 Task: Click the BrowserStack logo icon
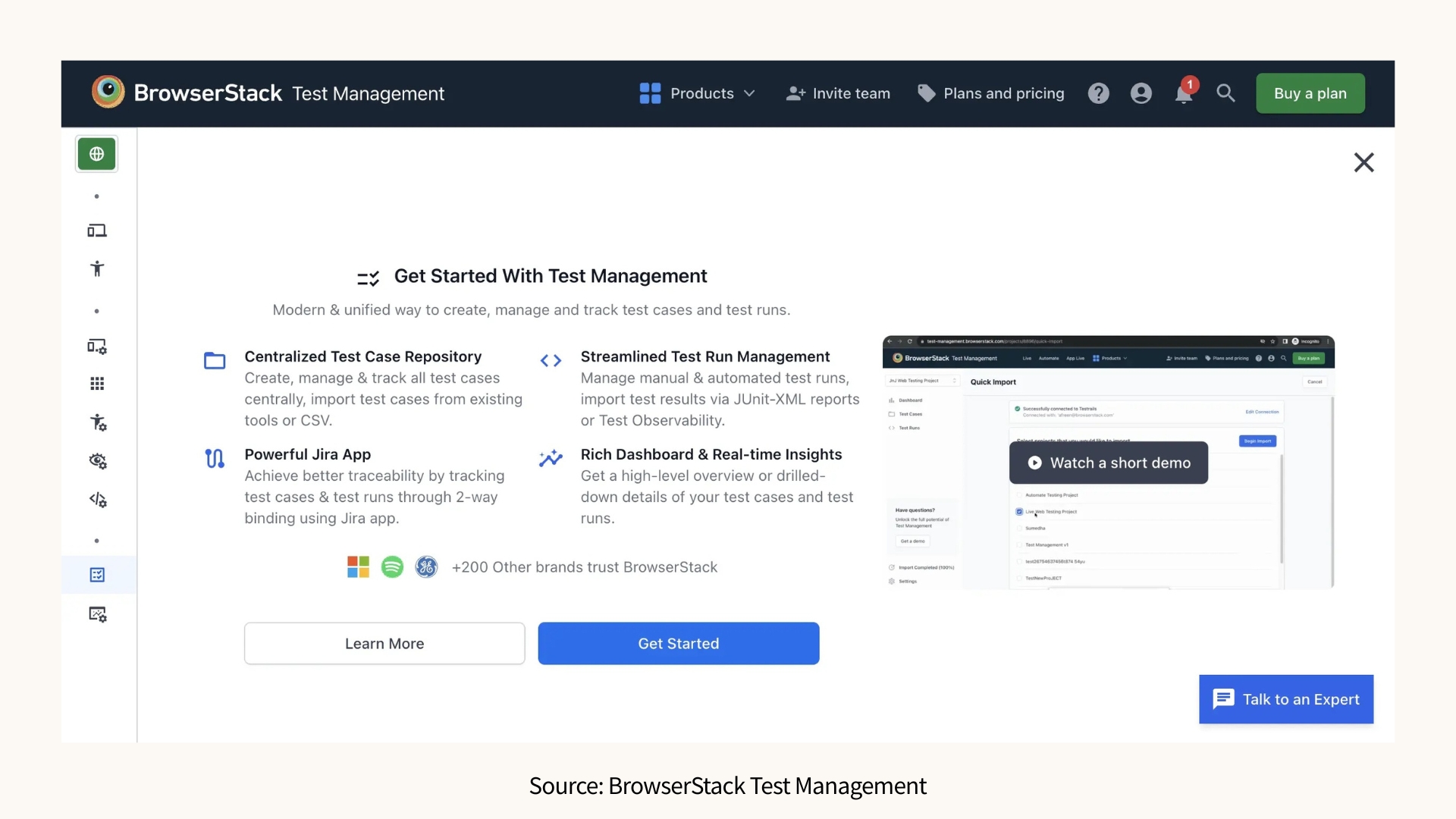coord(108,92)
